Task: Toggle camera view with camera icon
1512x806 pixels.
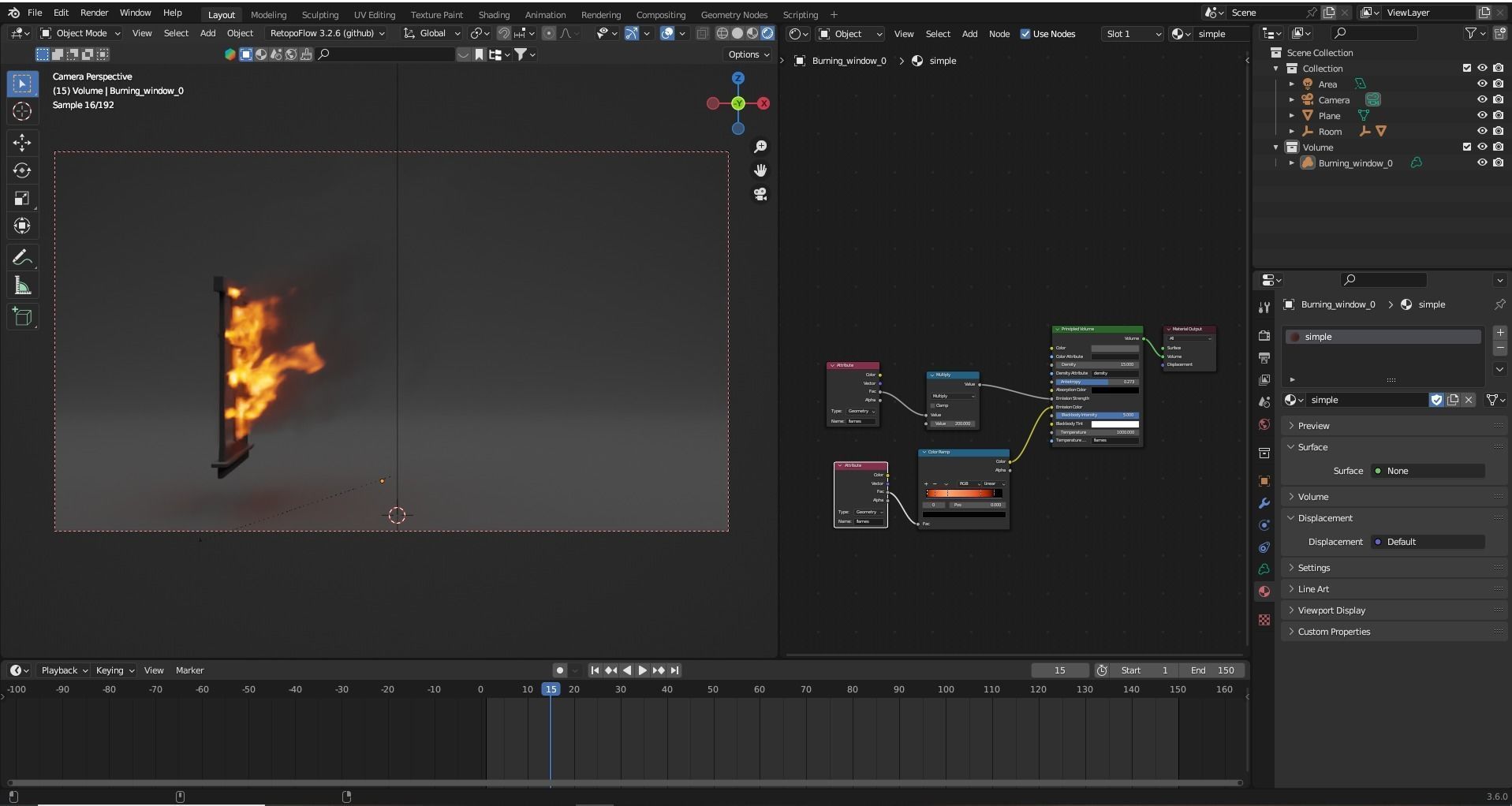Action: pos(760,194)
